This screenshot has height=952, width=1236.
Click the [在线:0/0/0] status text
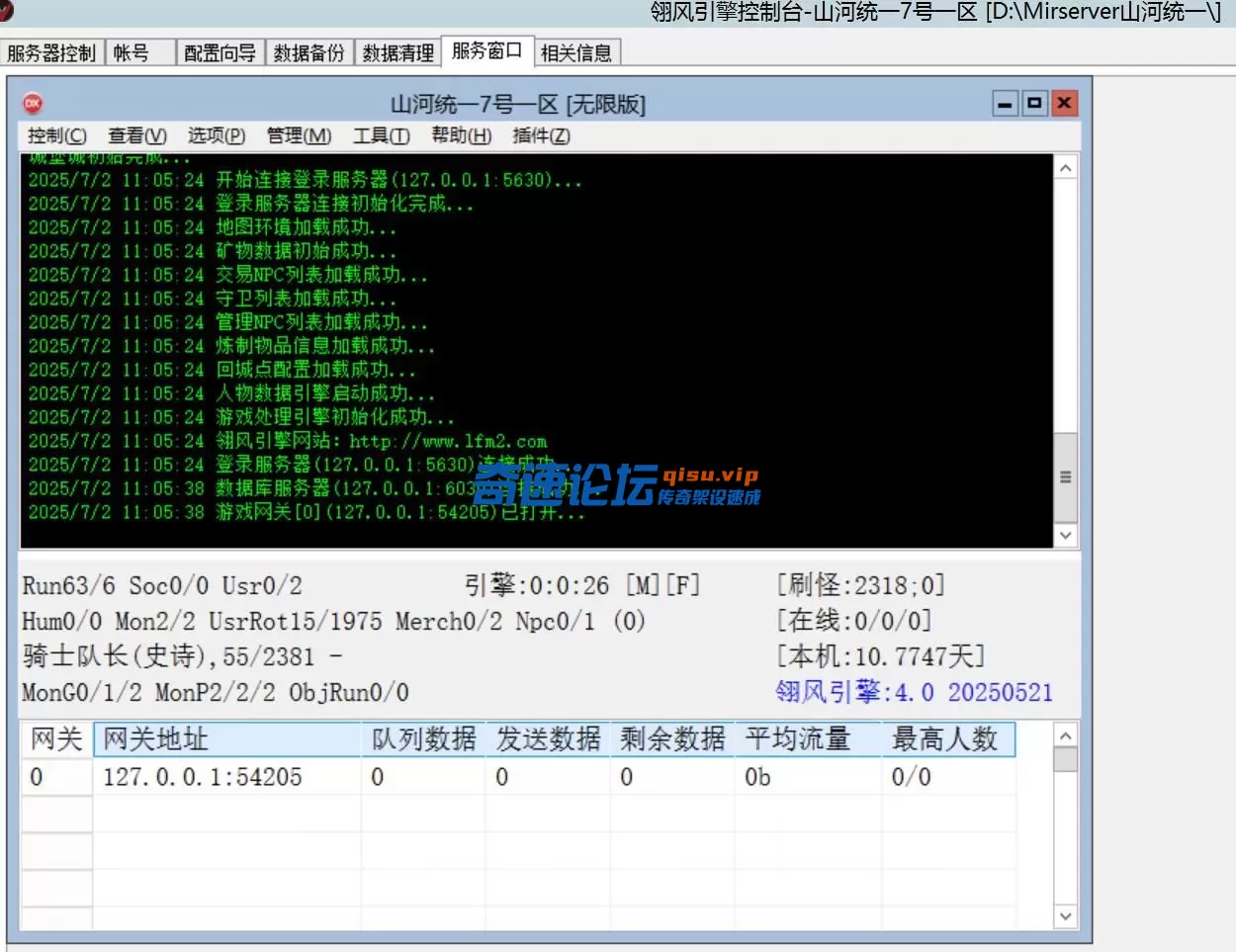tap(854, 621)
